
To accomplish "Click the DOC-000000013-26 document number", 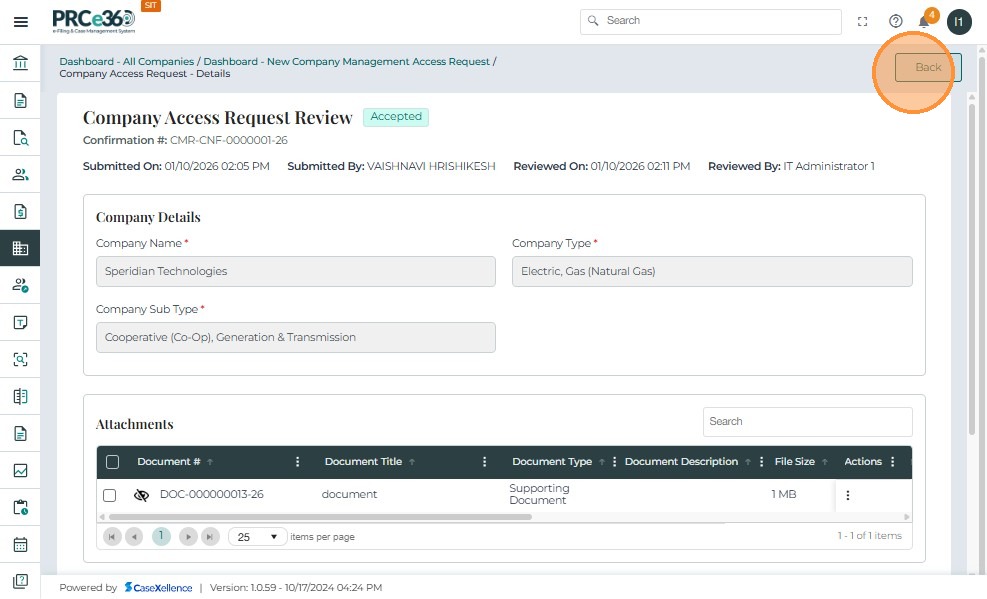I will (212, 495).
